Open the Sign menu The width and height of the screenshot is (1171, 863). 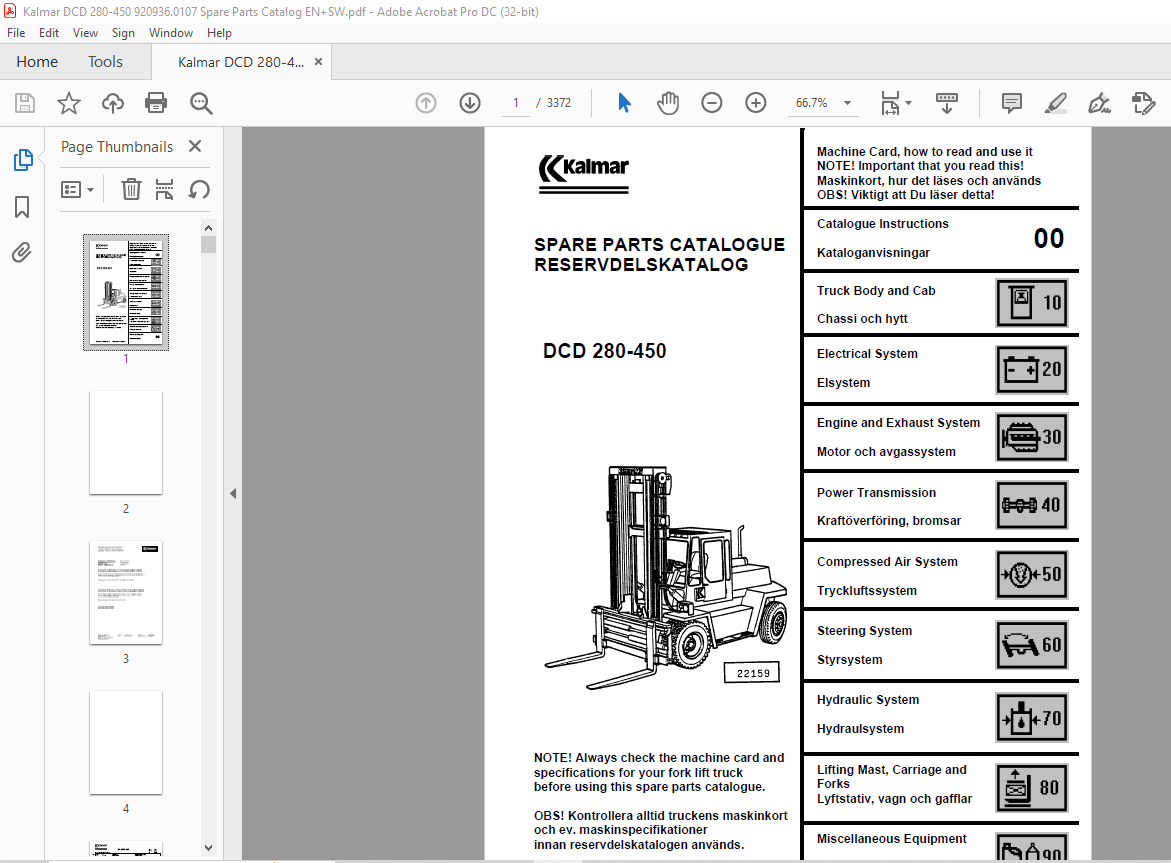123,33
